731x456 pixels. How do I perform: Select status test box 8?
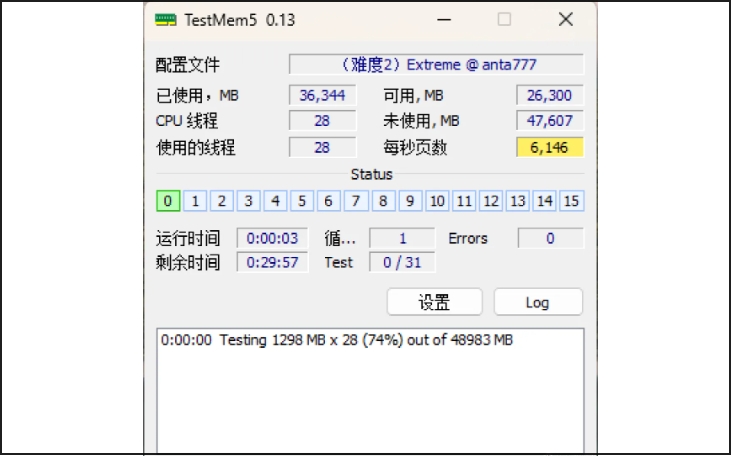[x=383, y=201]
